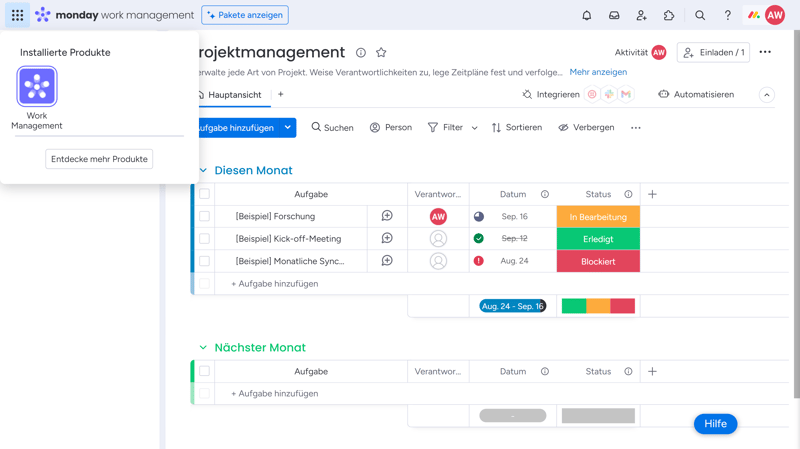Click Entdecke mehr Produkte button
This screenshot has height=449, width=800.
point(99,159)
